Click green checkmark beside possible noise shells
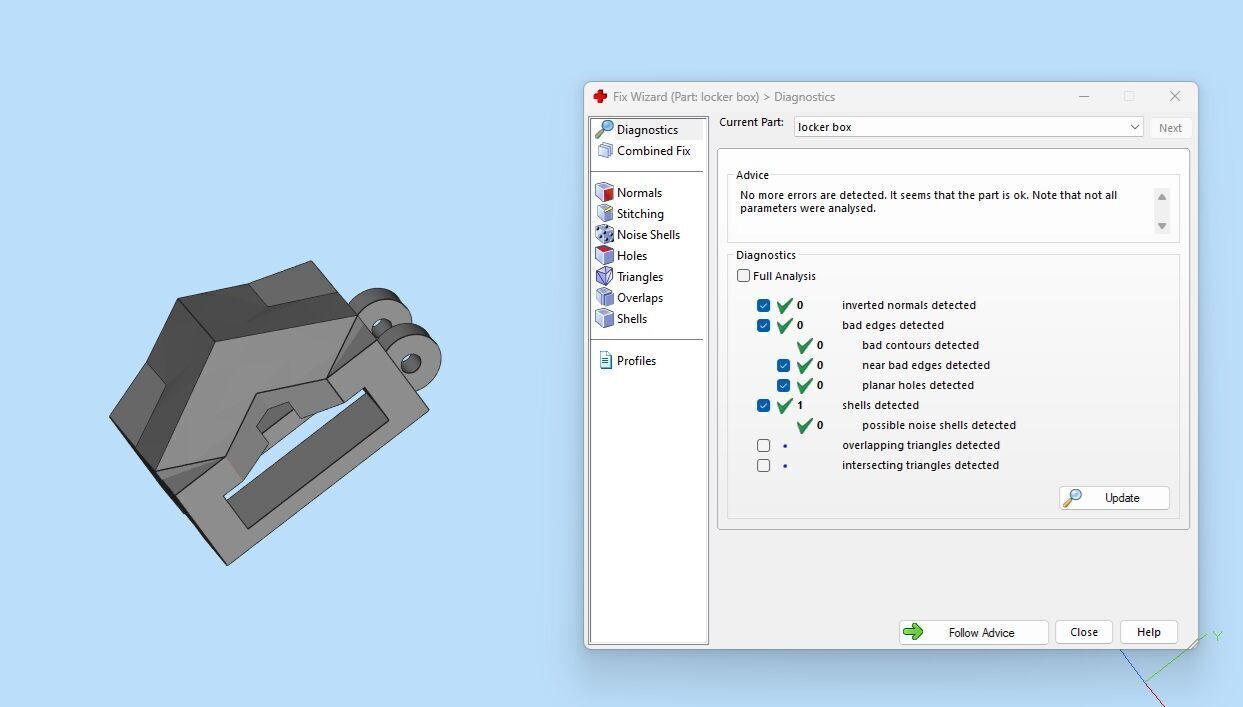1243x707 pixels. pos(805,425)
